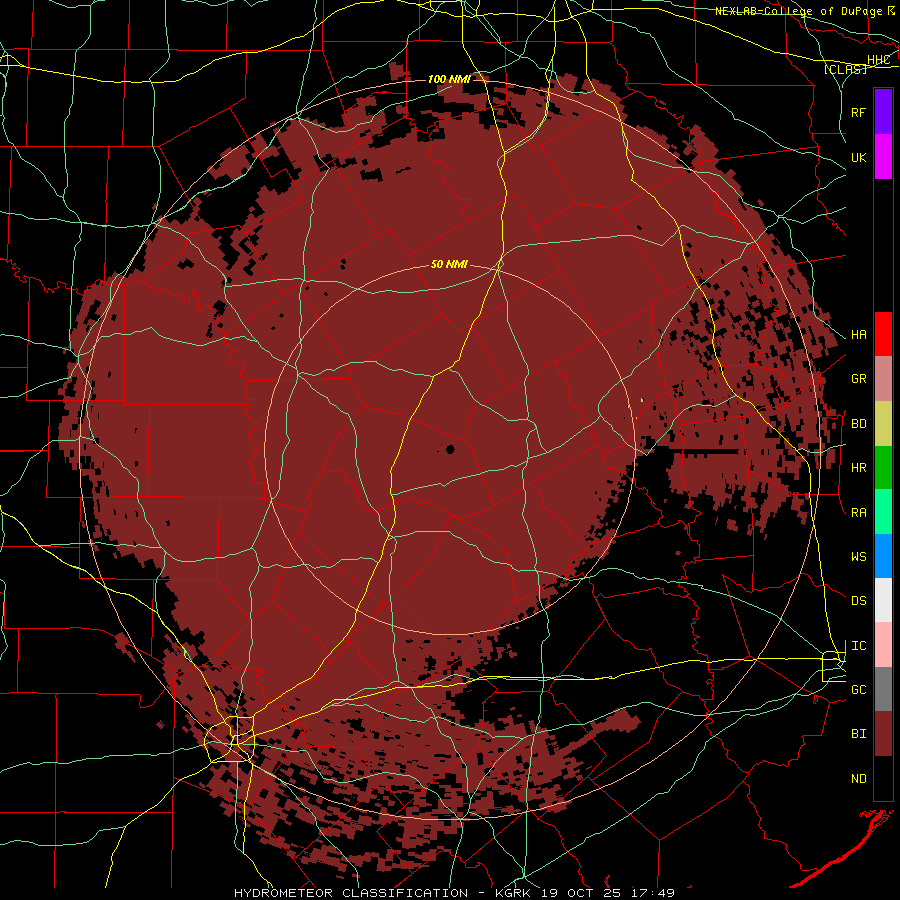Click the ND legend label

pos(859,779)
